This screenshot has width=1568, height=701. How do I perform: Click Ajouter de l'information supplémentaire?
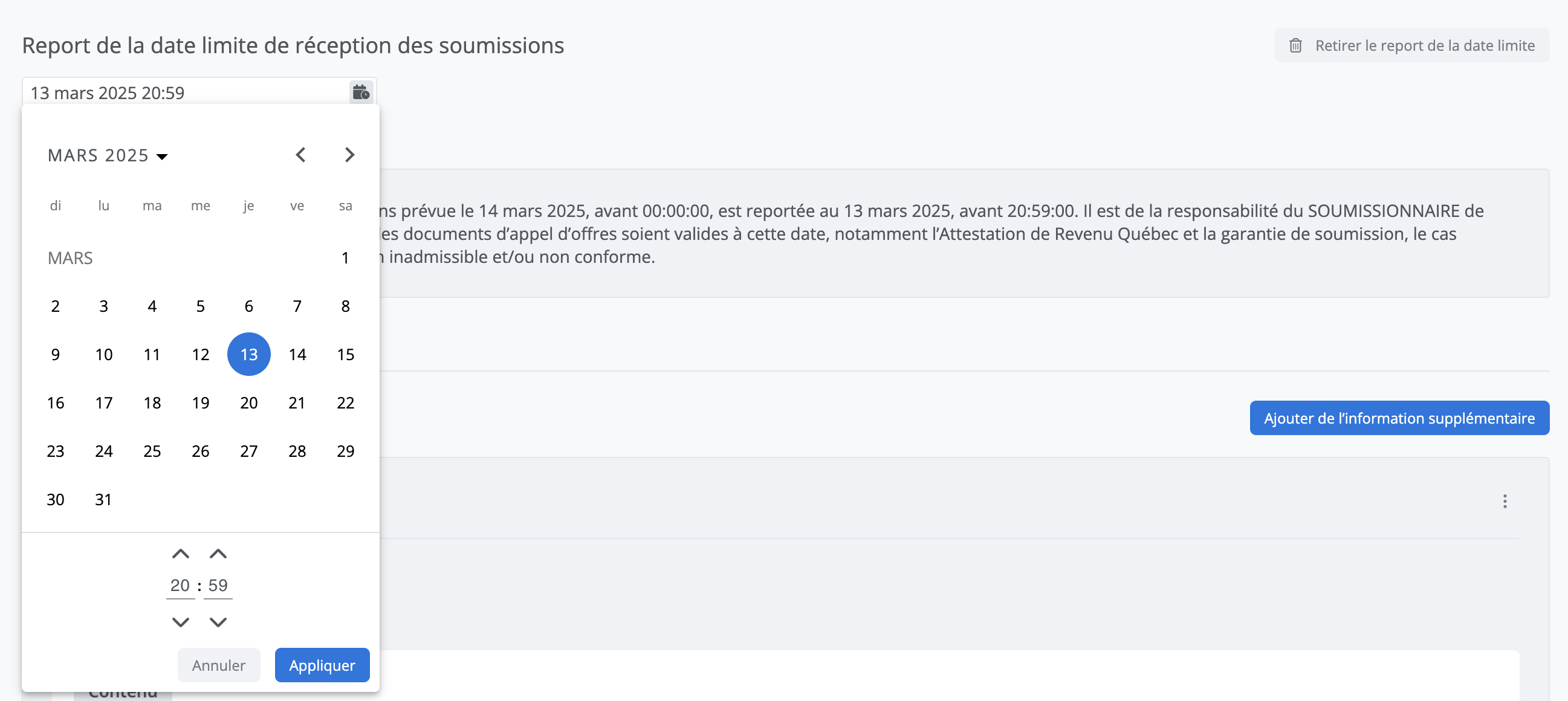[x=1399, y=418]
